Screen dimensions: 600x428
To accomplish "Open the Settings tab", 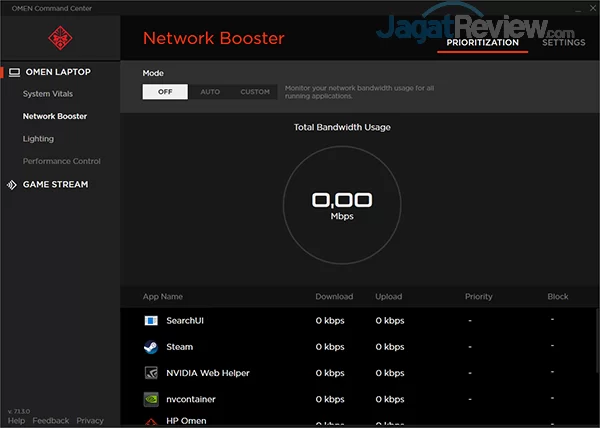I will [563, 42].
